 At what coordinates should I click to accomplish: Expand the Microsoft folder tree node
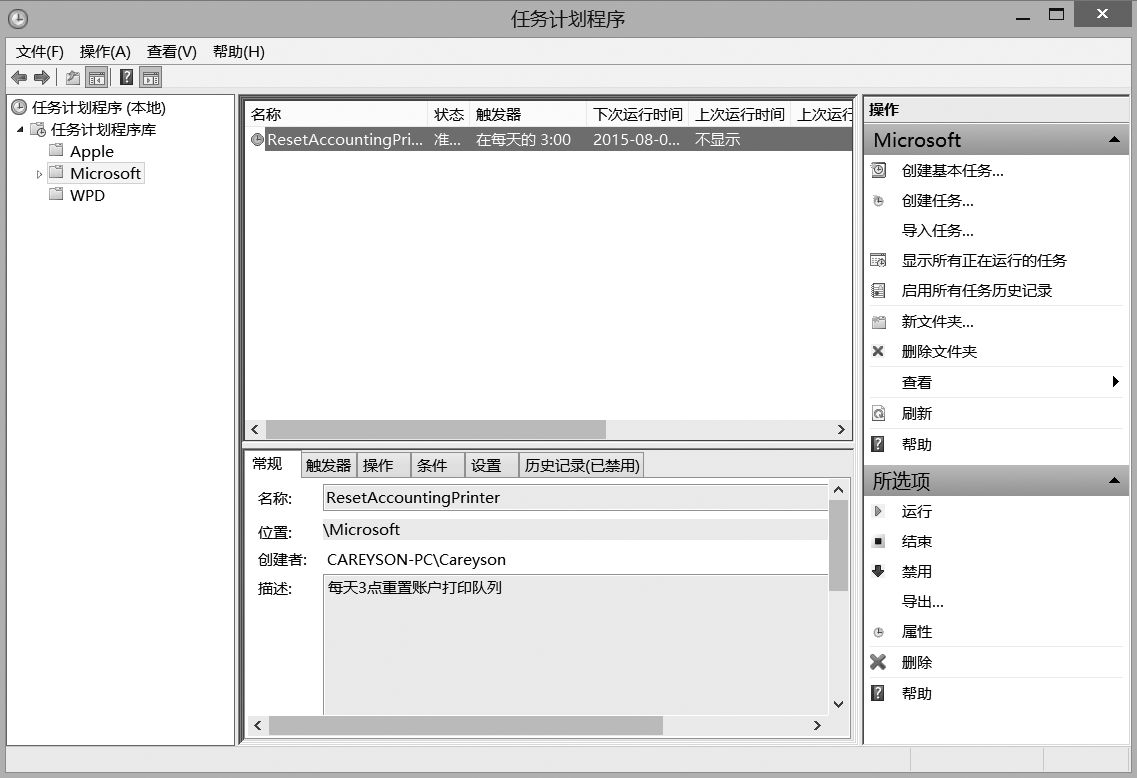tap(40, 174)
